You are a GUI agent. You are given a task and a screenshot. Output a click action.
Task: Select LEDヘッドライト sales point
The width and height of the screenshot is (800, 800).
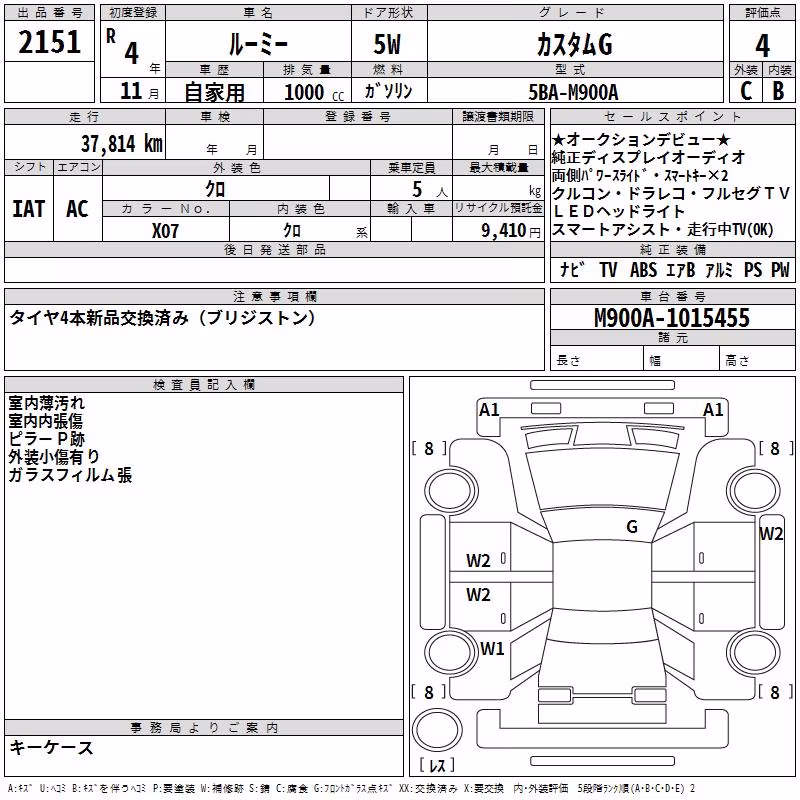618,211
